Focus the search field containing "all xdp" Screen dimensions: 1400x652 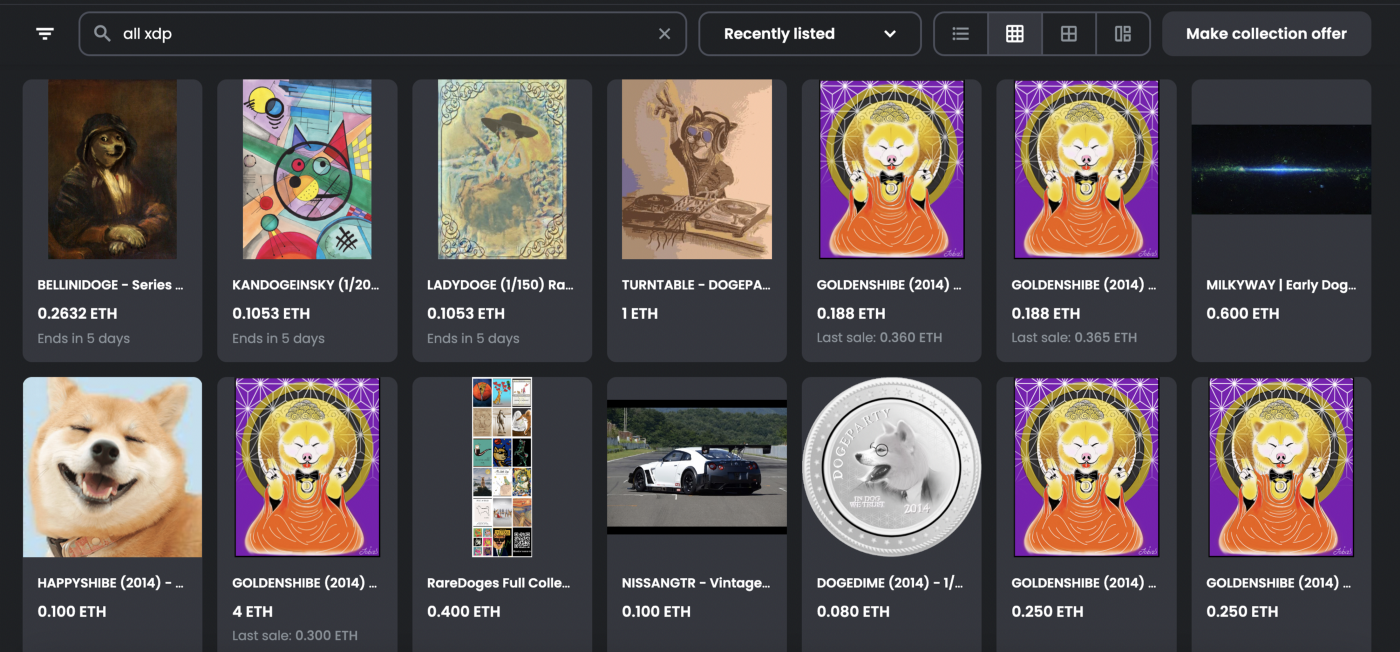[x=383, y=34]
